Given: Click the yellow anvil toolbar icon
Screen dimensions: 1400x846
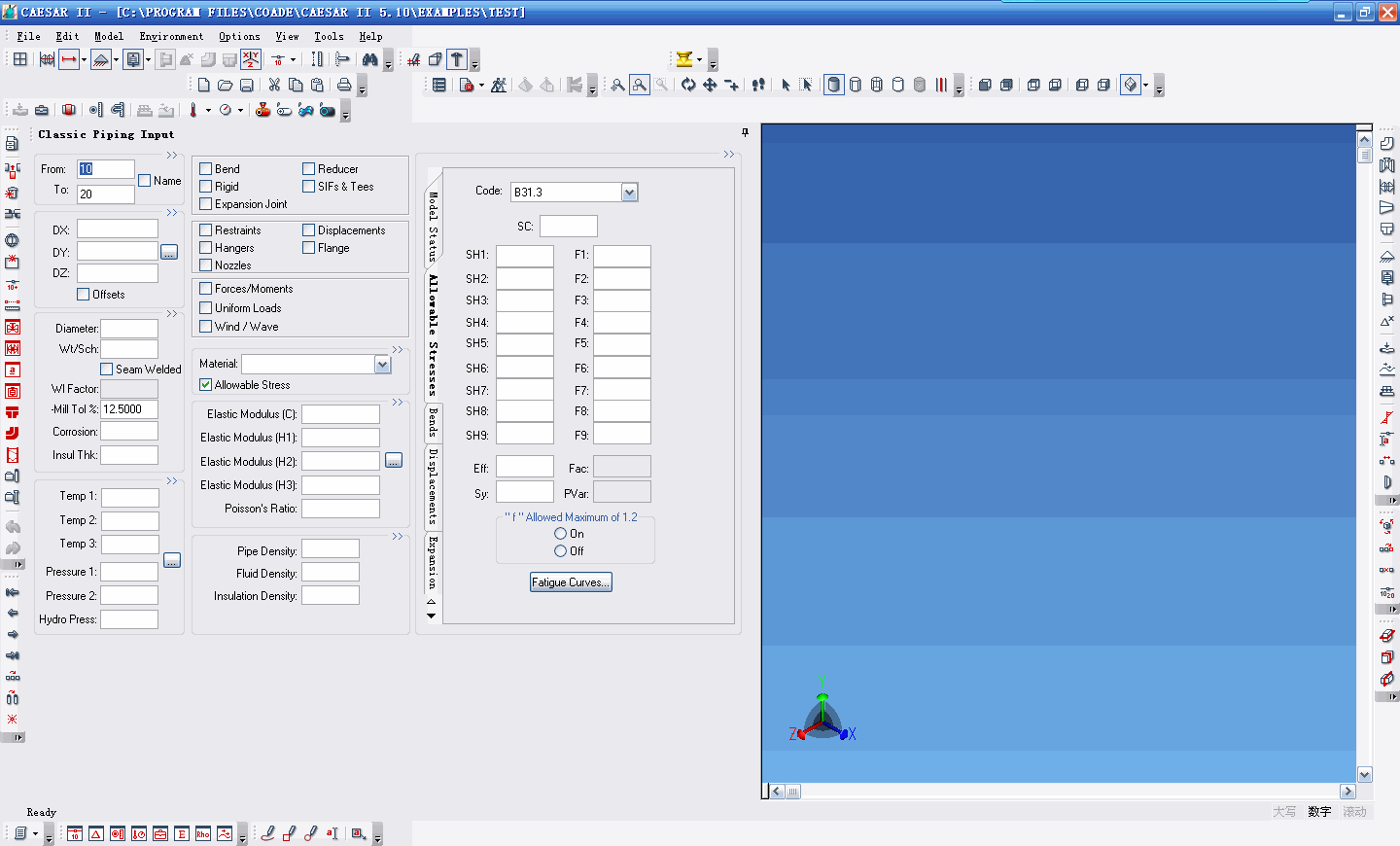Looking at the screenshot, I should point(684,59).
